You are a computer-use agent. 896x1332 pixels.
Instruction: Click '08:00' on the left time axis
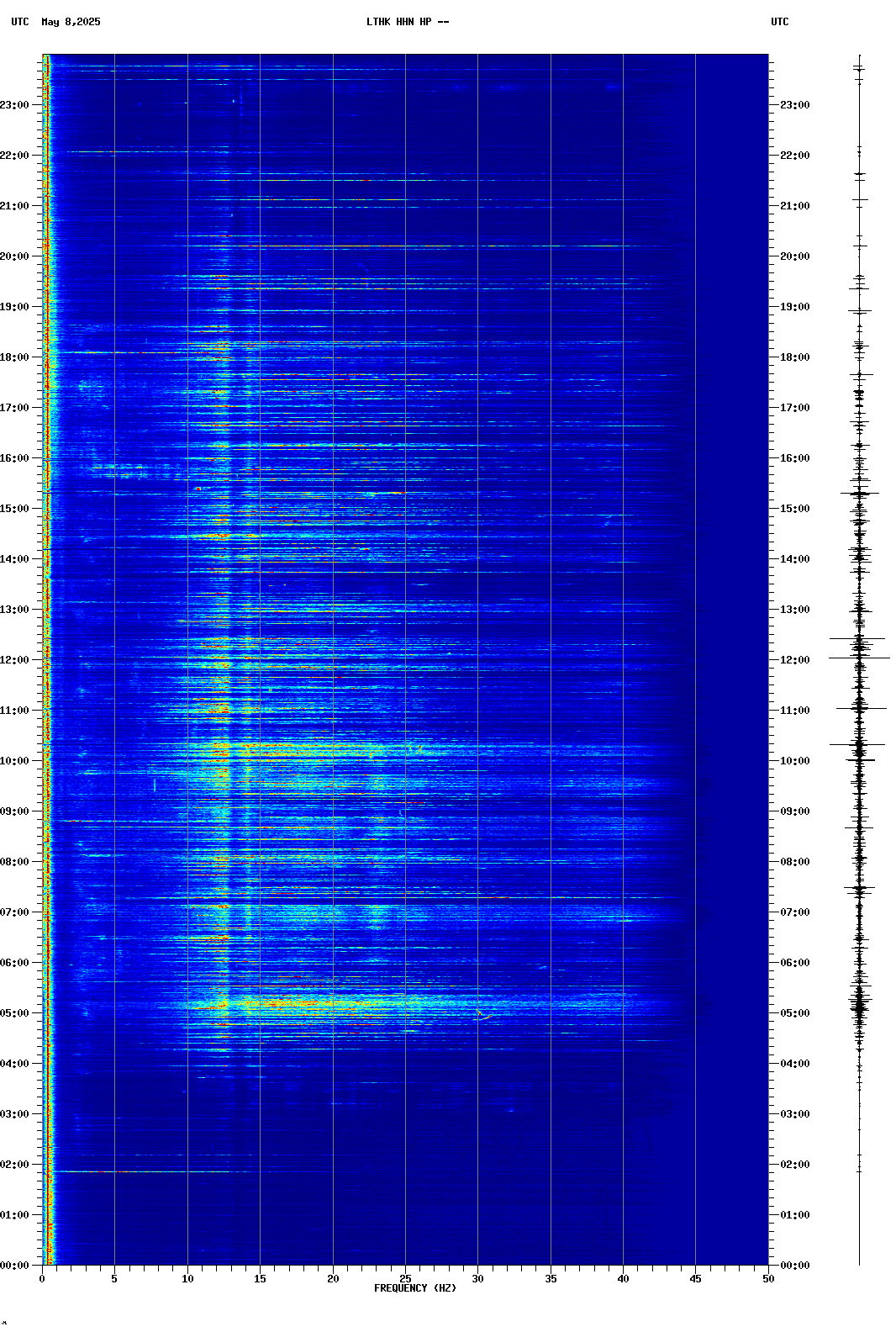14,862
